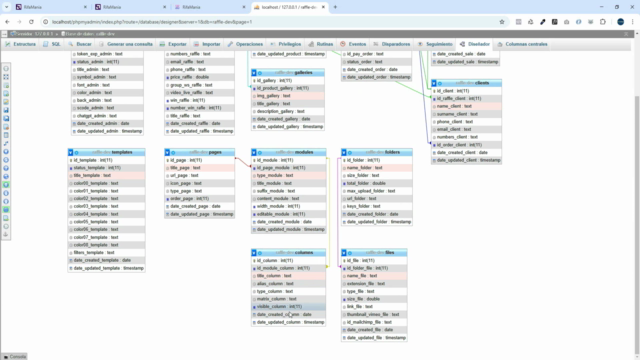Open the Buscar tab
Screen dimensions: 640x360
(x=80, y=44)
